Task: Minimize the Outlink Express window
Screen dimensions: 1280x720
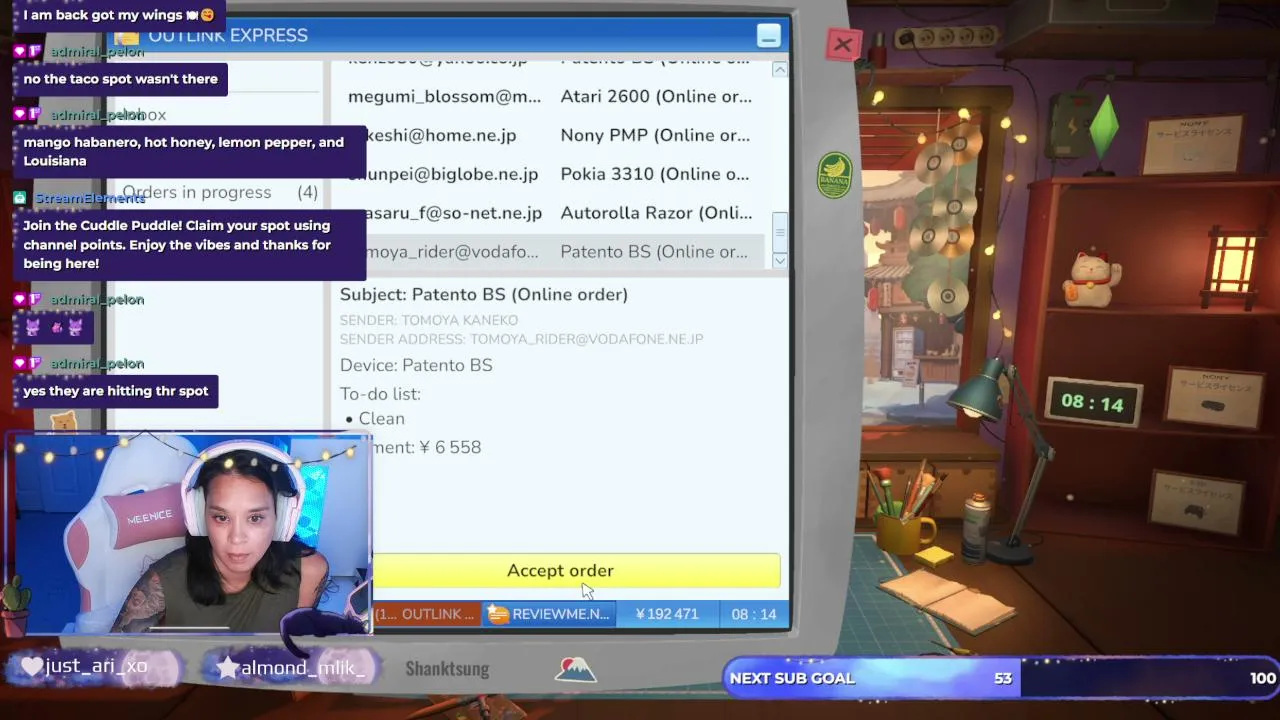Action: pos(768,36)
